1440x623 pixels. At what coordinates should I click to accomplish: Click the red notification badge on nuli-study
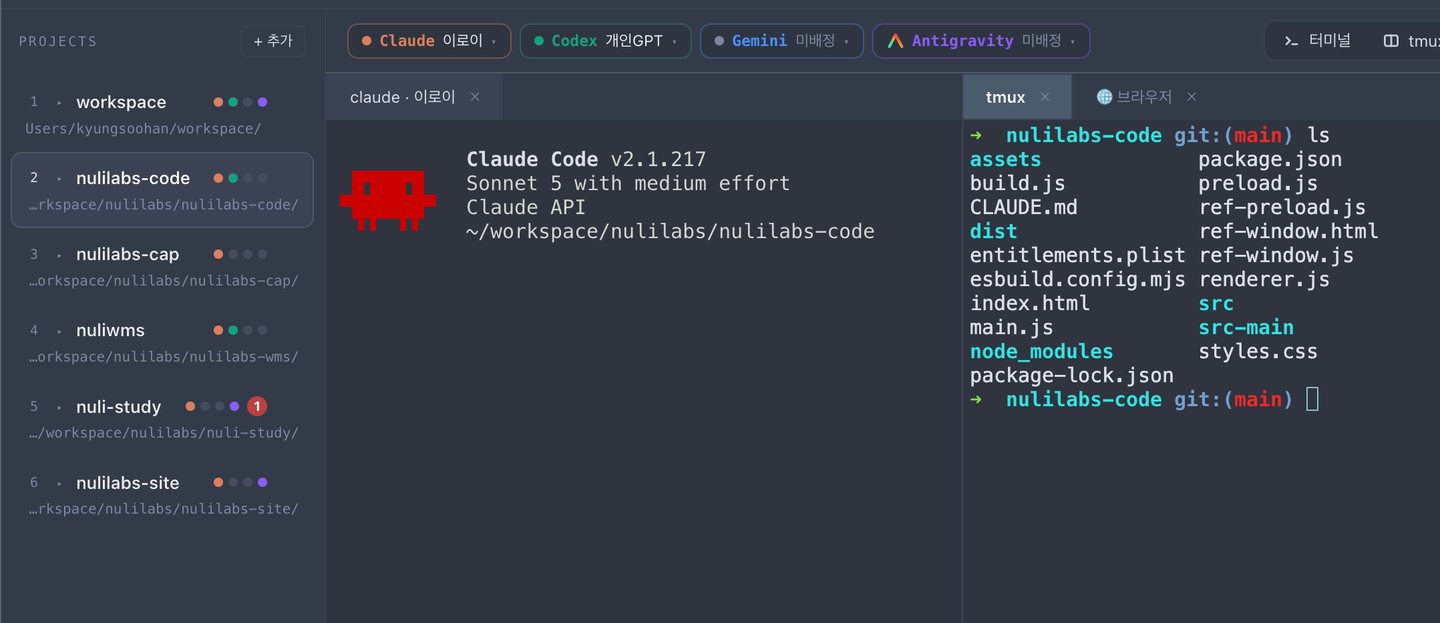coord(257,406)
